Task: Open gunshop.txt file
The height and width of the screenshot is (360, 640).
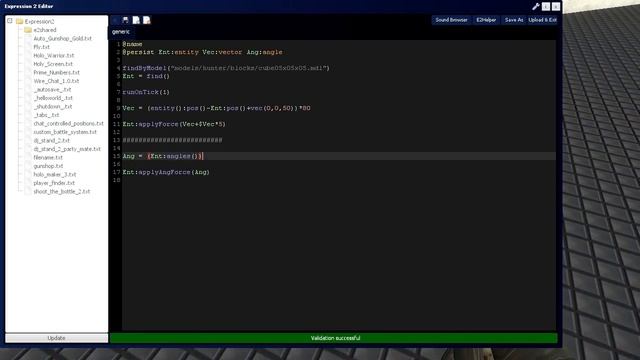Action: tap(48, 166)
